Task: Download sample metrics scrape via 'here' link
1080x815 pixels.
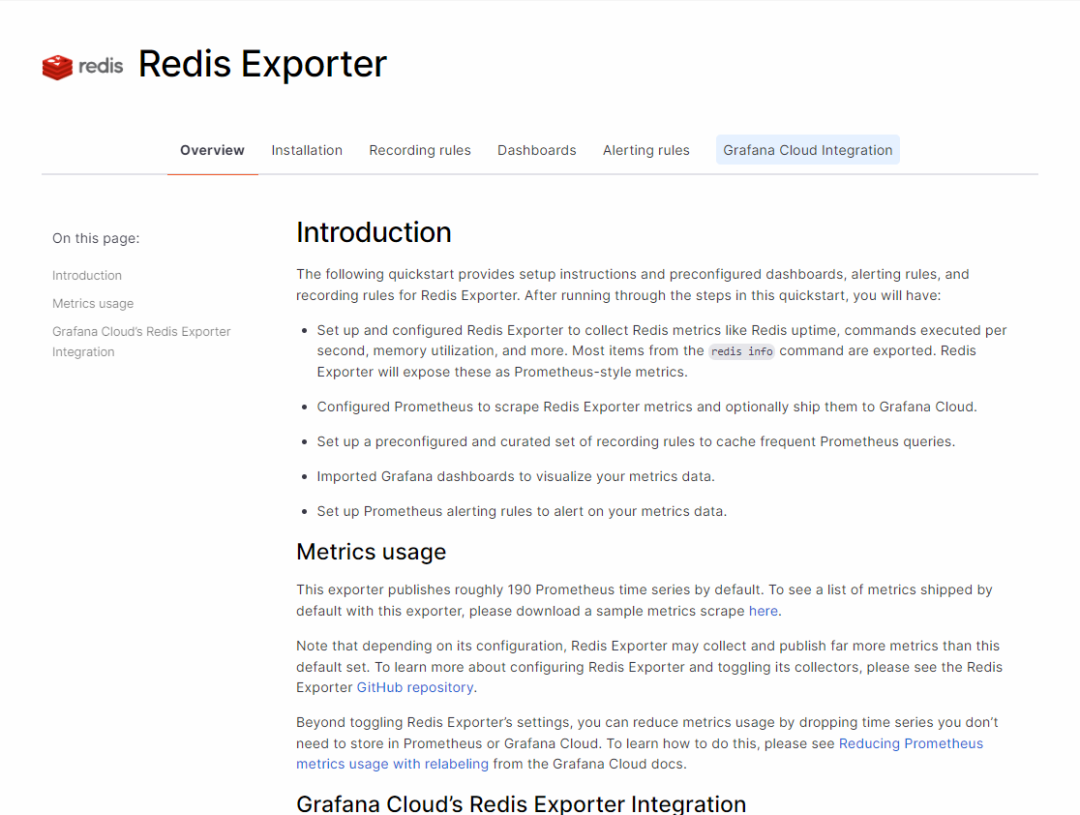Action: click(763, 611)
